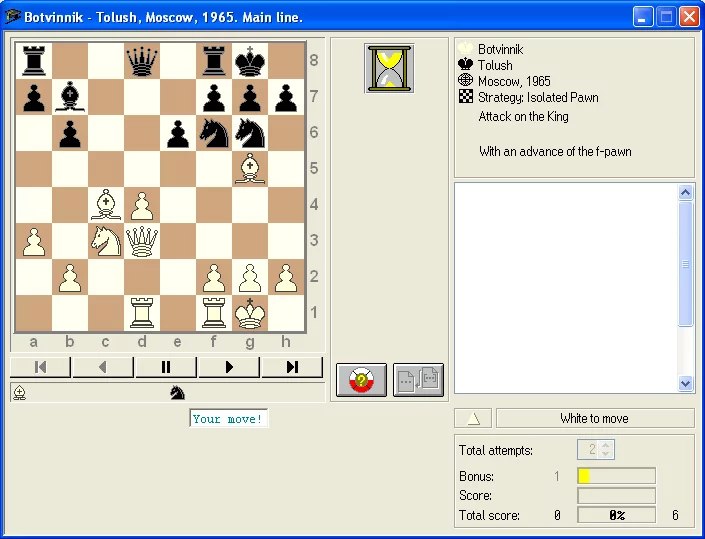Image resolution: width=705 pixels, height=539 pixels.
Task: Click the Tolush player name
Action: (495, 65)
